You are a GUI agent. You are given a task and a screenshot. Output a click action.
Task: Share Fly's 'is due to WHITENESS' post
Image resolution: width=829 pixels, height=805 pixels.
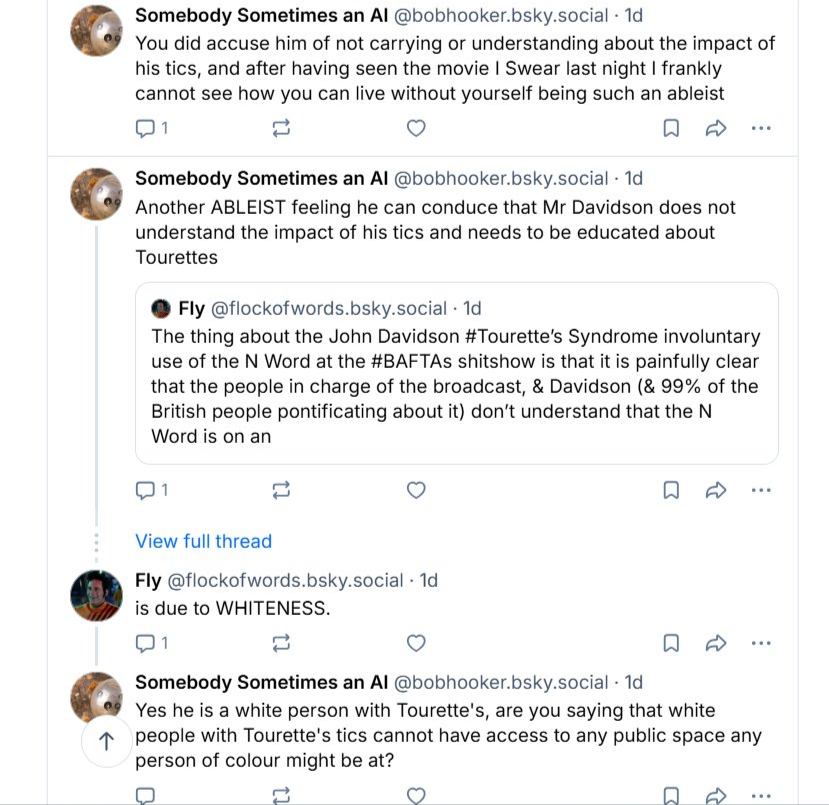(x=716, y=642)
